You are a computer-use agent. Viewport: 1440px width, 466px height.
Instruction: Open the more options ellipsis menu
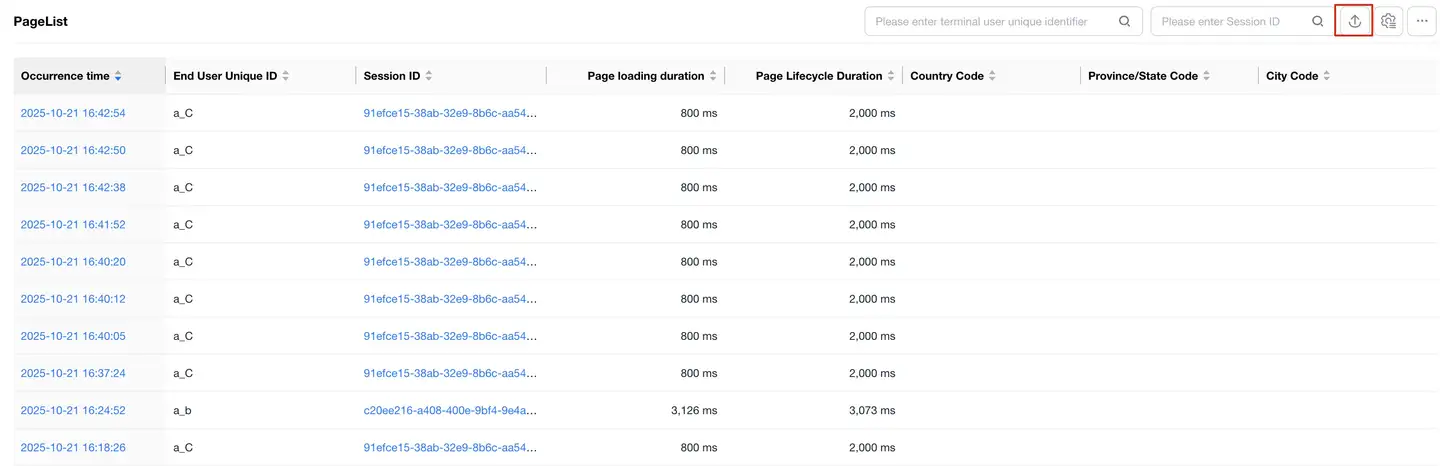click(x=1422, y=21)
